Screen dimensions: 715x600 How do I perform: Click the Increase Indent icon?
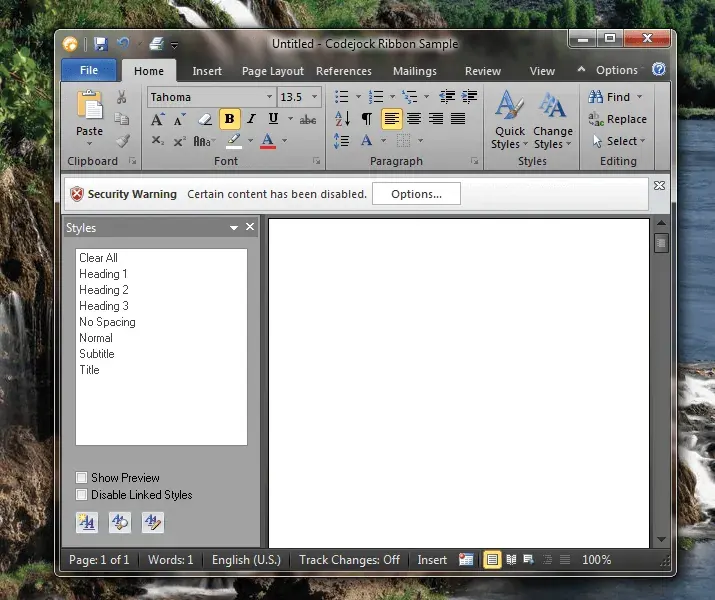[x=469, y=97]
